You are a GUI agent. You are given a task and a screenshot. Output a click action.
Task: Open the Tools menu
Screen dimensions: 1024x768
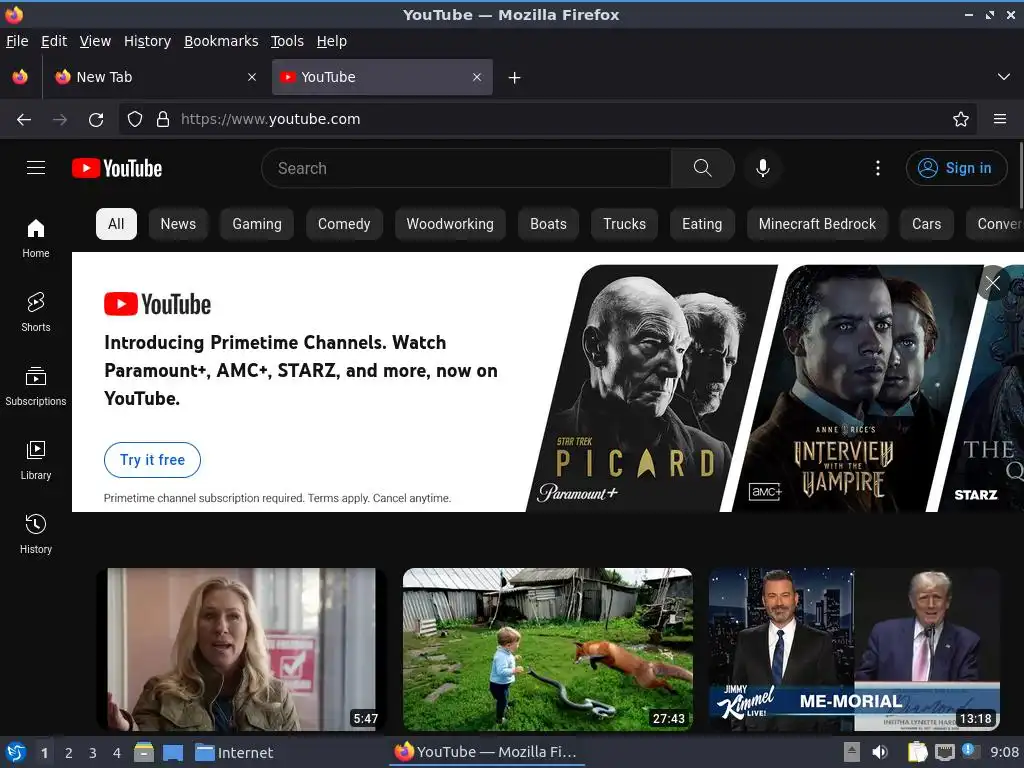[287, 41]
